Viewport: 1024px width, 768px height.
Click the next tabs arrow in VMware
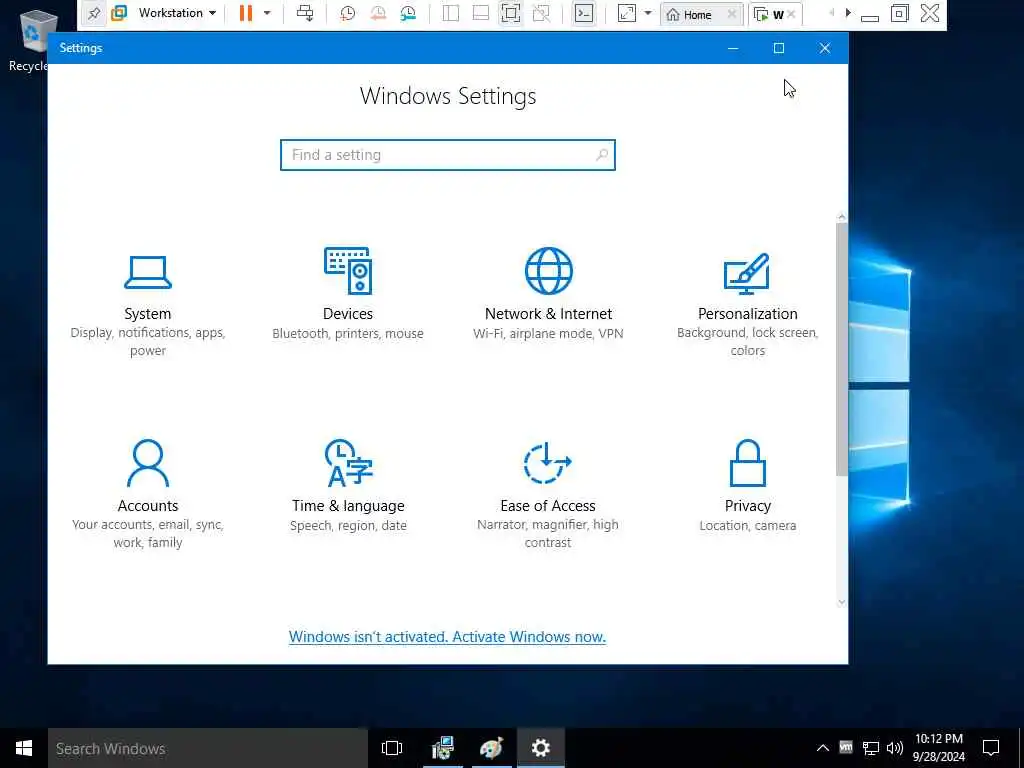848,13
